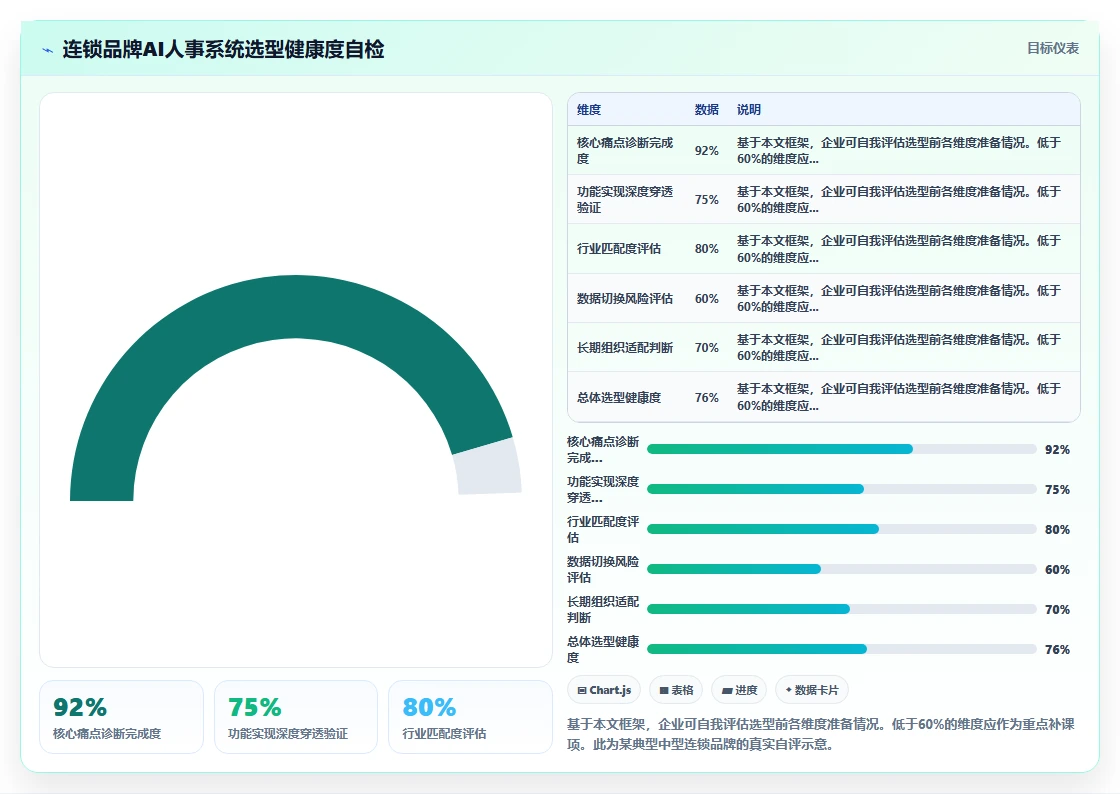Click the description text in the 核心痛点诊断完成度 row
This screenshot has height=794, width=1120.
pyautogui.click(x=899, y=151)
